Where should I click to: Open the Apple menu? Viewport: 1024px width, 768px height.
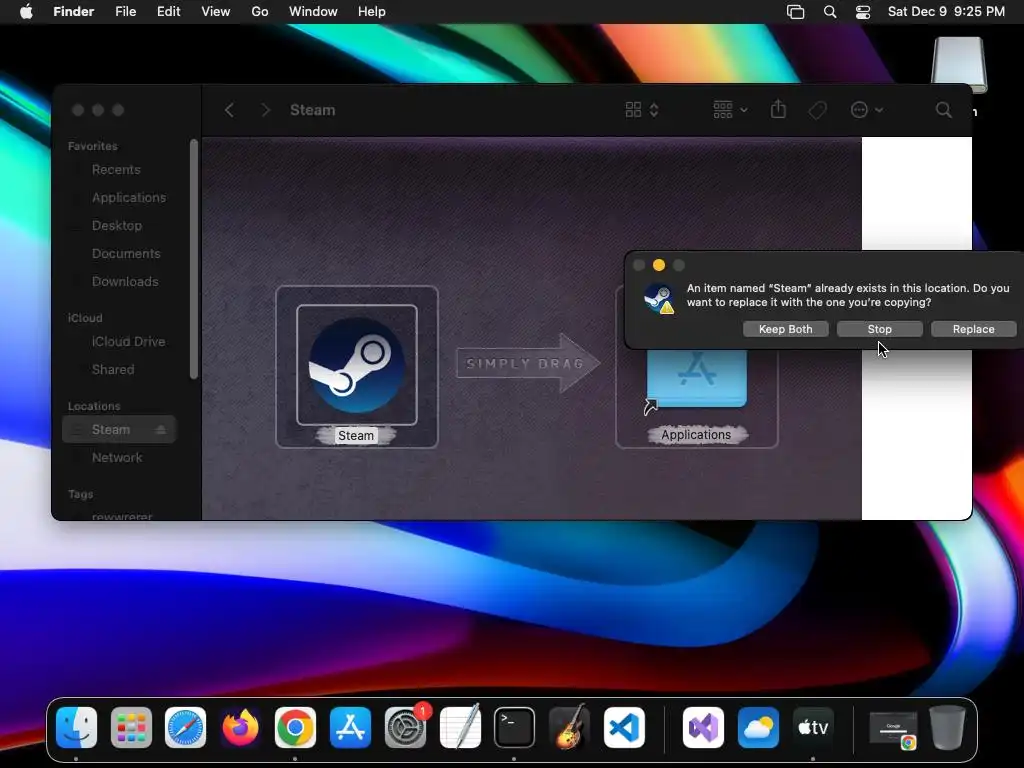(x=26, y=12)
